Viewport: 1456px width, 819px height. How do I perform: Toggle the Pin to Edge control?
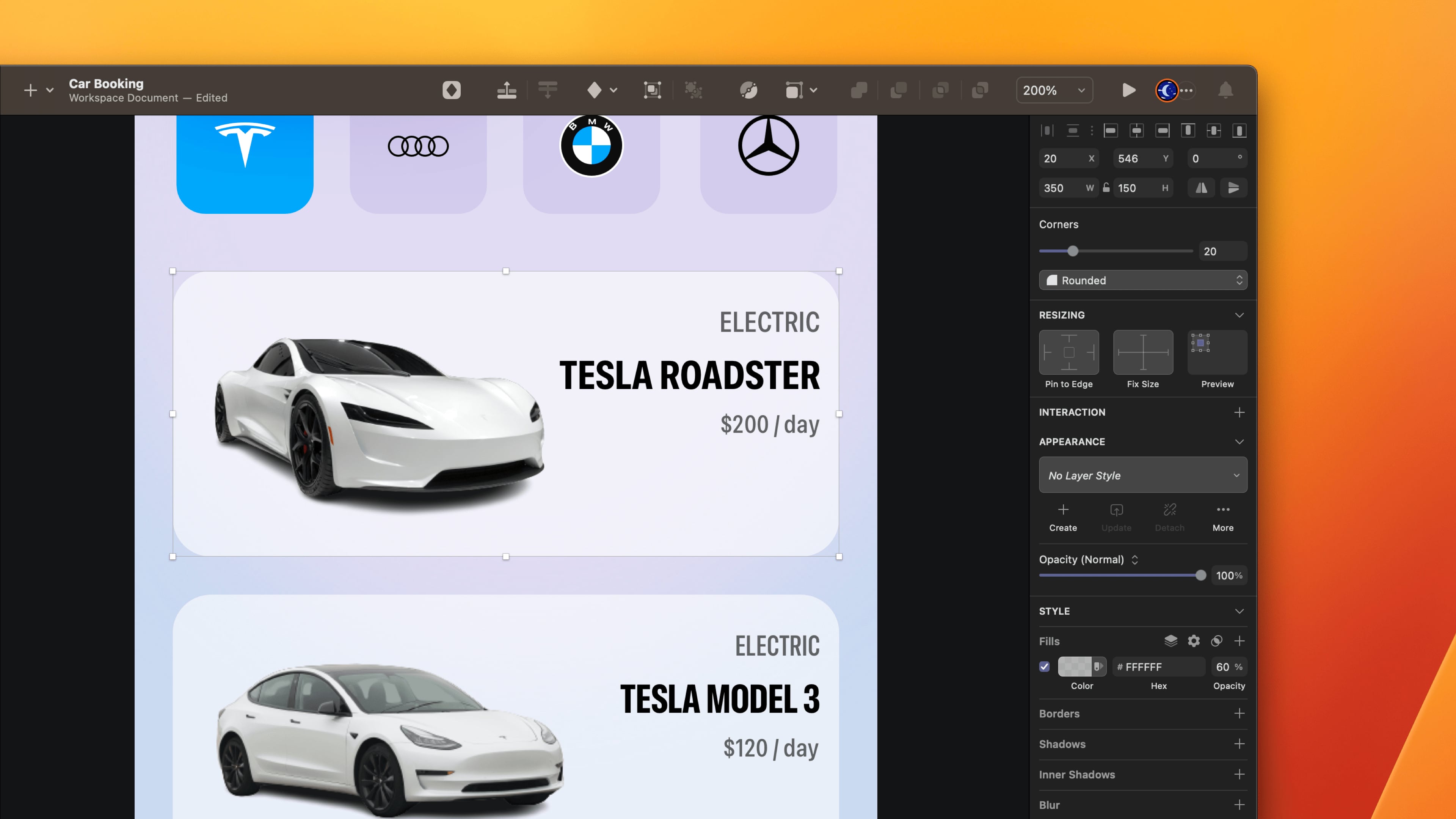coord(1068,352)
